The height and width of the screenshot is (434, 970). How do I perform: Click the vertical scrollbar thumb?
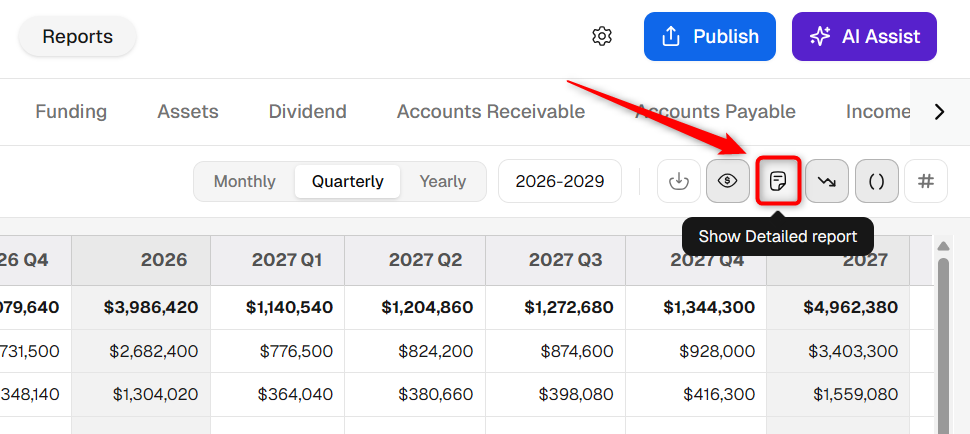coord(943,346)
